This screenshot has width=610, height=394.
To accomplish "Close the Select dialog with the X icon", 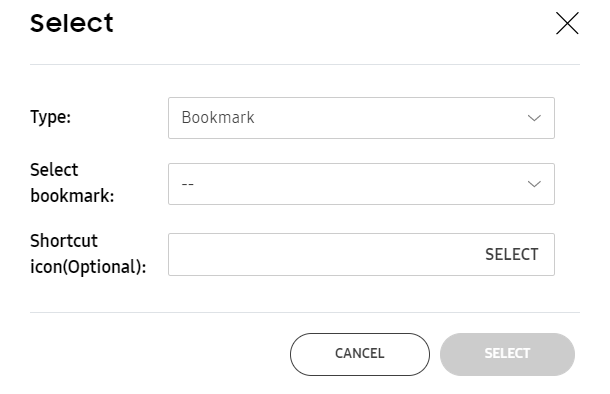I will click(x=567, y=23).
